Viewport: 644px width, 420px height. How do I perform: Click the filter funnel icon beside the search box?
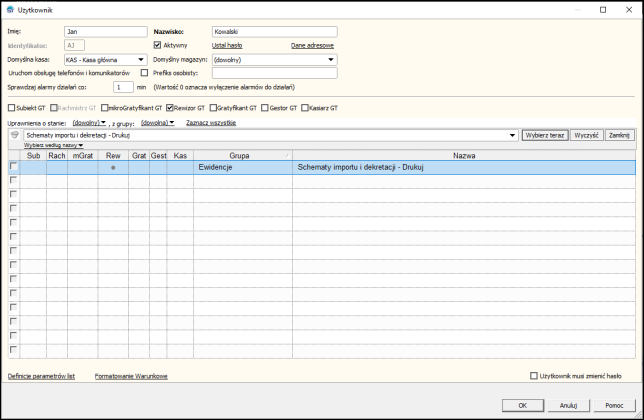15,135
